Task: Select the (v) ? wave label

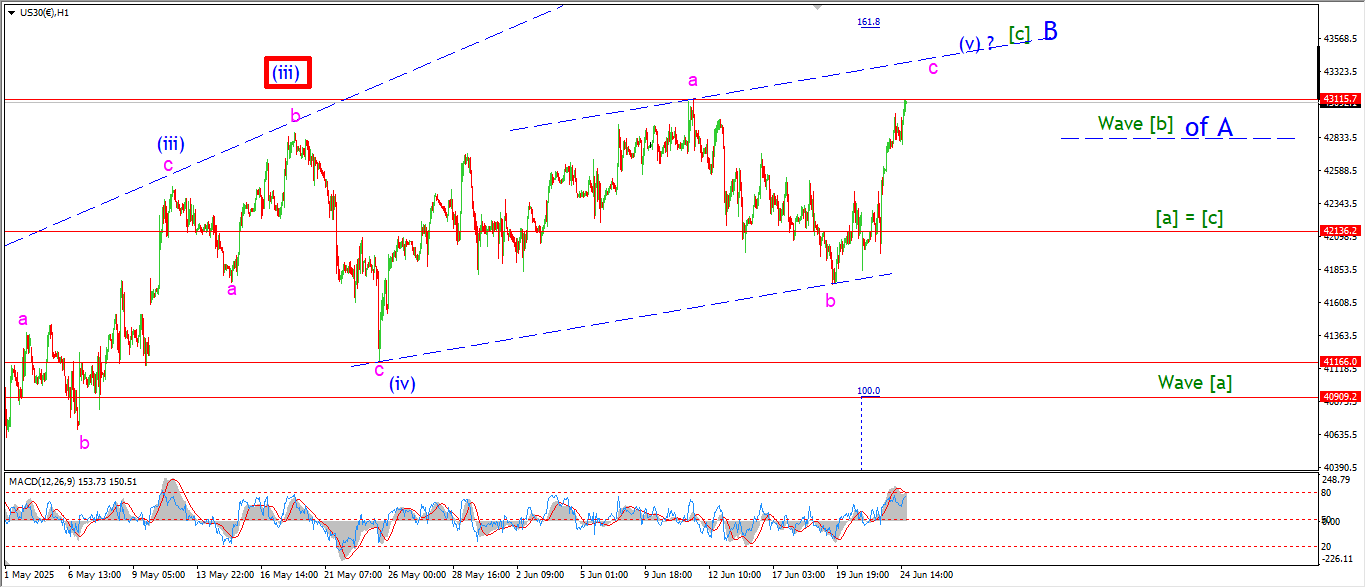Action: 977,44
